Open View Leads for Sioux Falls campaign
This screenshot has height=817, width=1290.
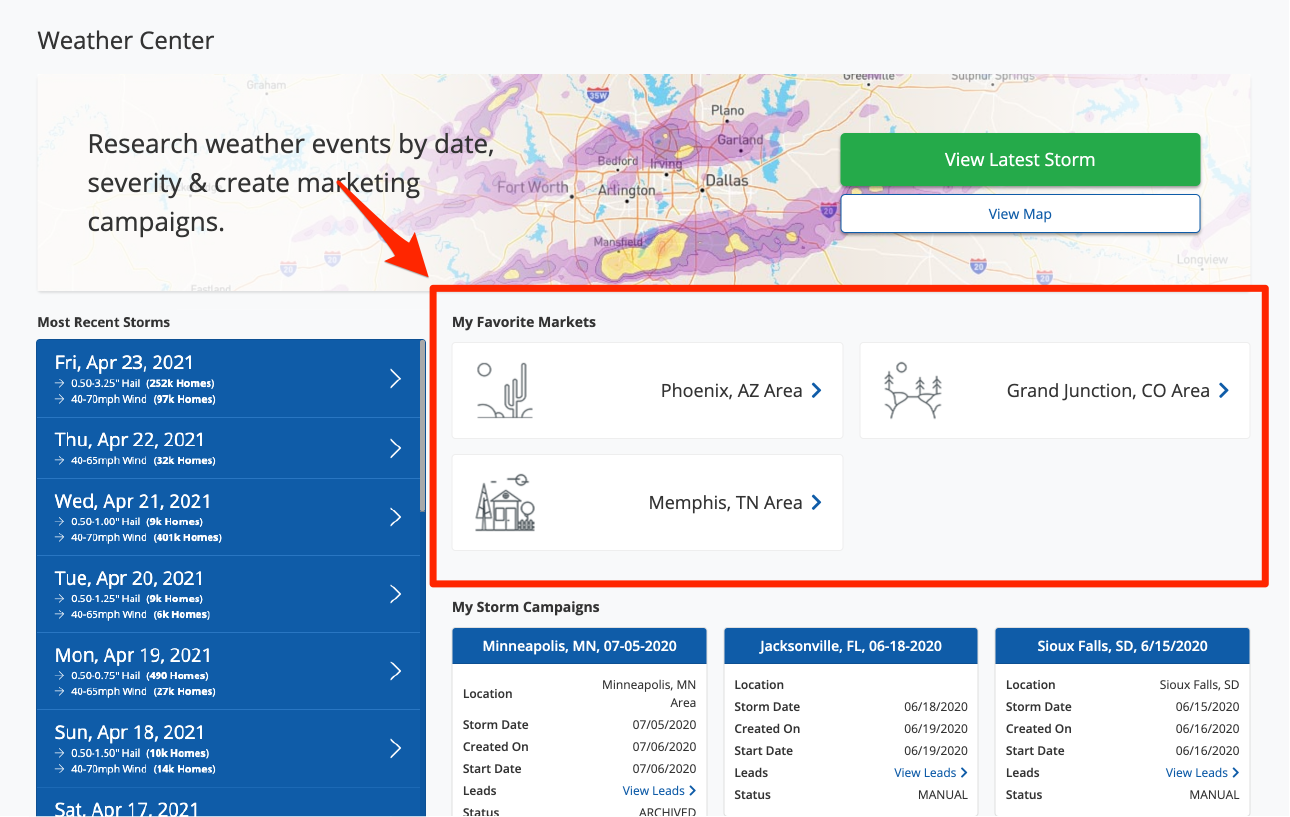pyautogui.click(x=1202, y=773)
